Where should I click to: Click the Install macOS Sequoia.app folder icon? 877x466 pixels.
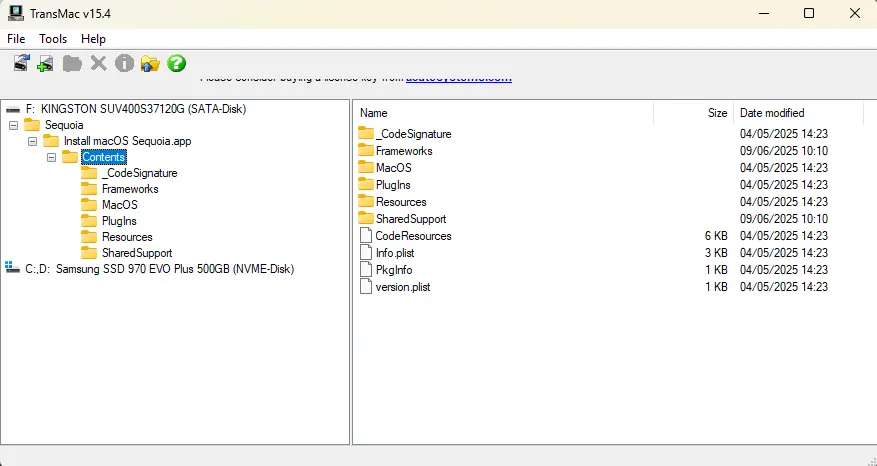click(51, 141)
